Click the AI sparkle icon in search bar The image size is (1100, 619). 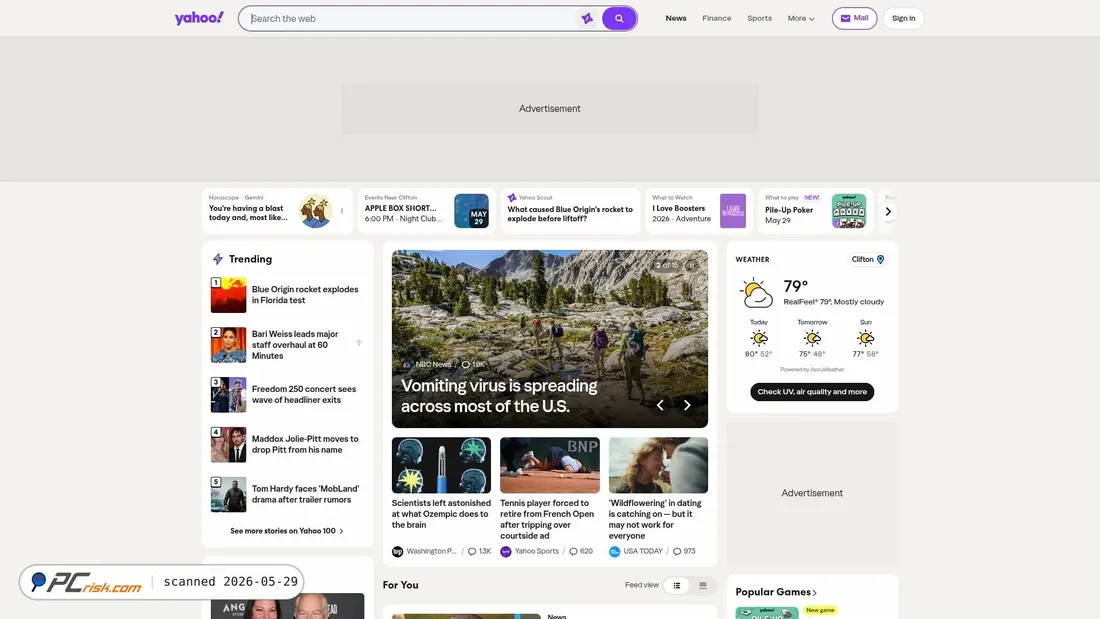click(587, 18)
